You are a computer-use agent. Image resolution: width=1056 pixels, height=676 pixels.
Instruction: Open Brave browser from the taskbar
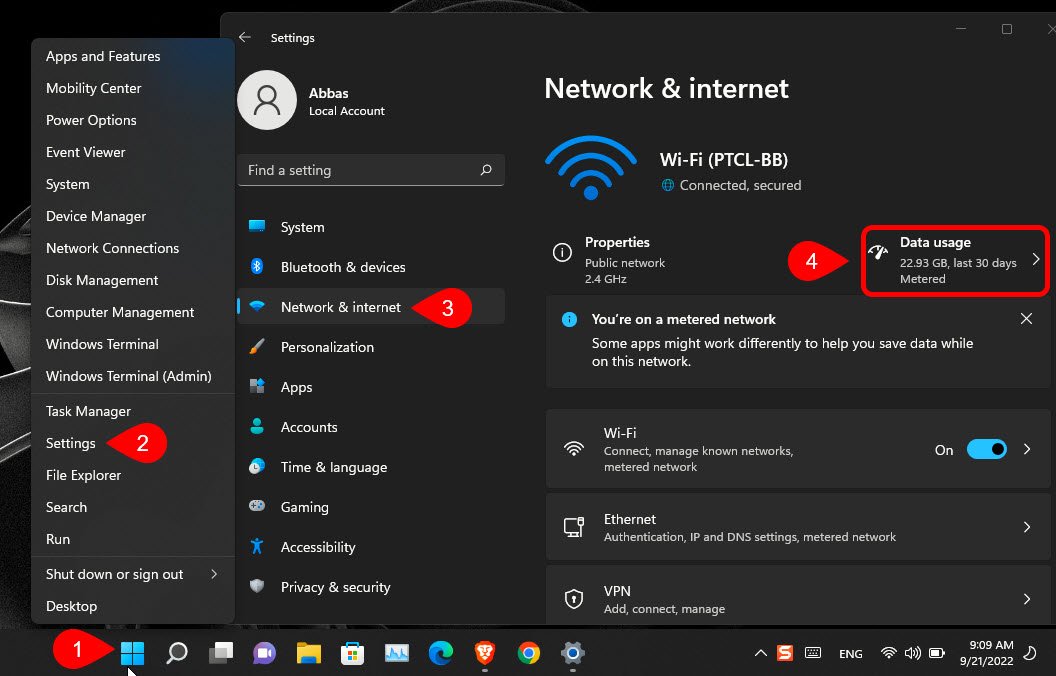point(484,653)
